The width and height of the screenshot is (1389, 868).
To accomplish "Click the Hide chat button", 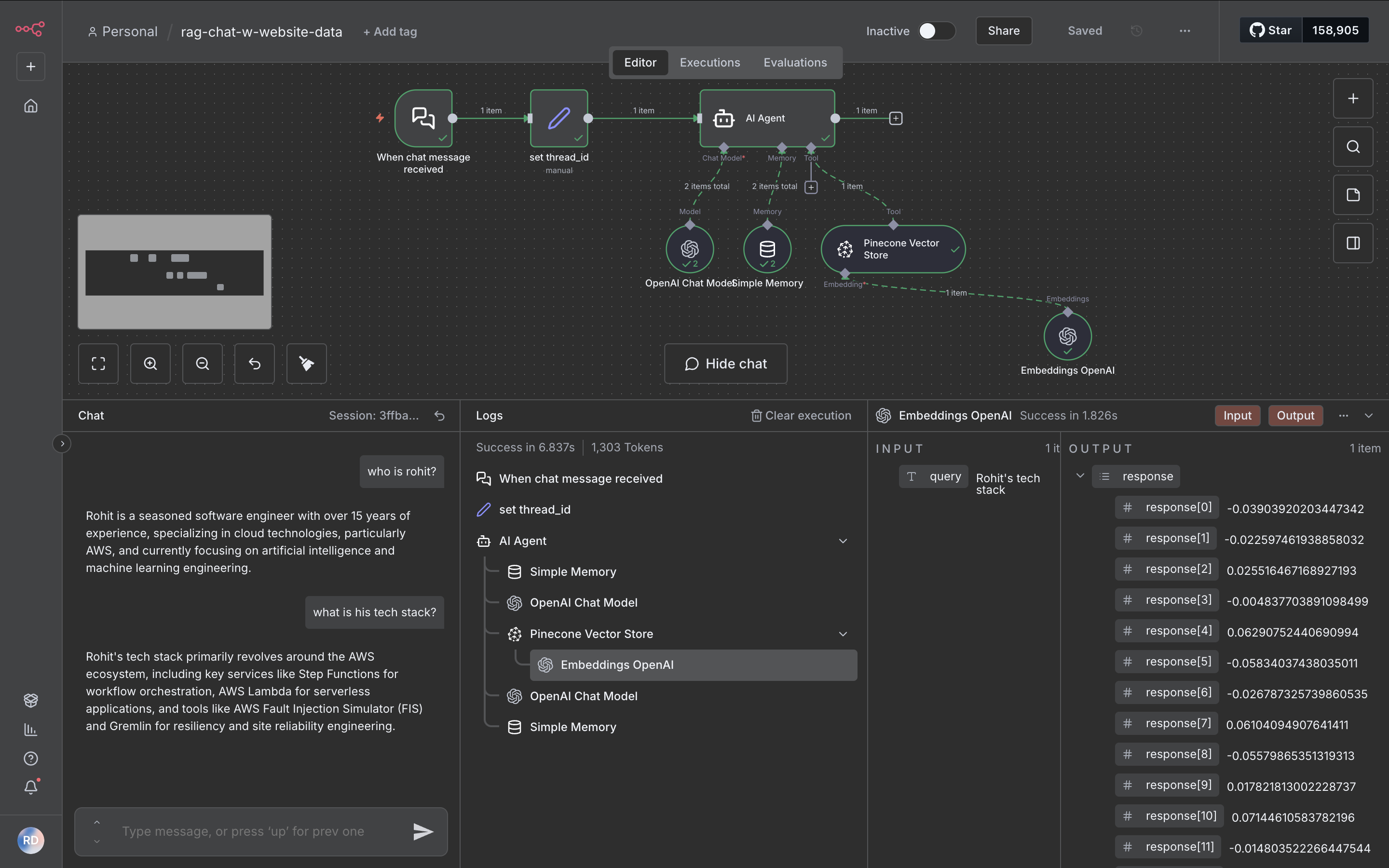I will pyautogui.click(x=725, y=364).
